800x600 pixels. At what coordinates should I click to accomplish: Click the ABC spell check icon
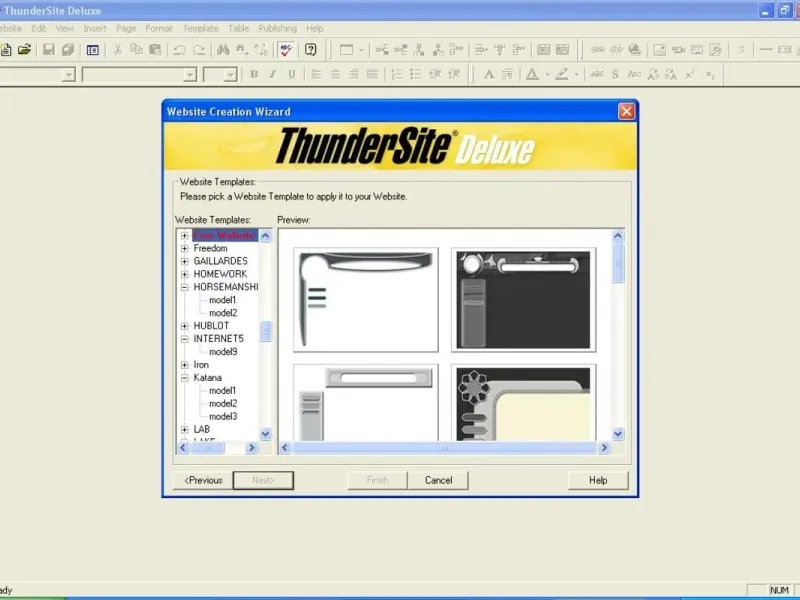[286, 49]
